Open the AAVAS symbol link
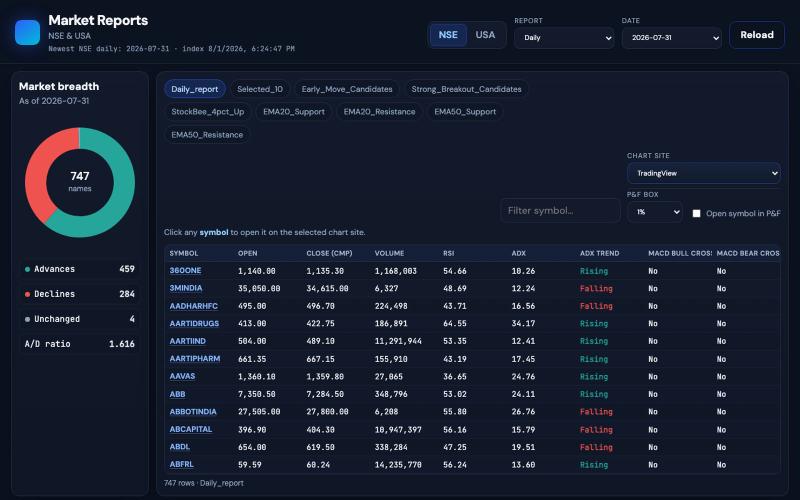 click(182, 376)
